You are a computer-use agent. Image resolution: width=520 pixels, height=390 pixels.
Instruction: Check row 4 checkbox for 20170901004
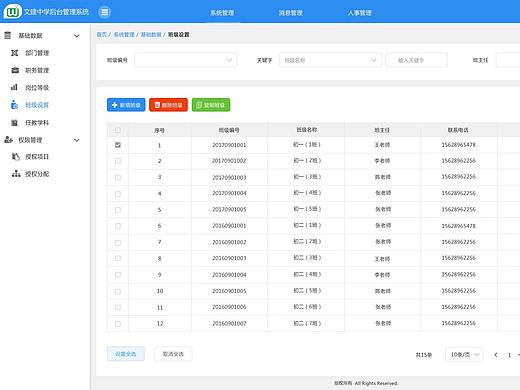click(x=118, y=194)
